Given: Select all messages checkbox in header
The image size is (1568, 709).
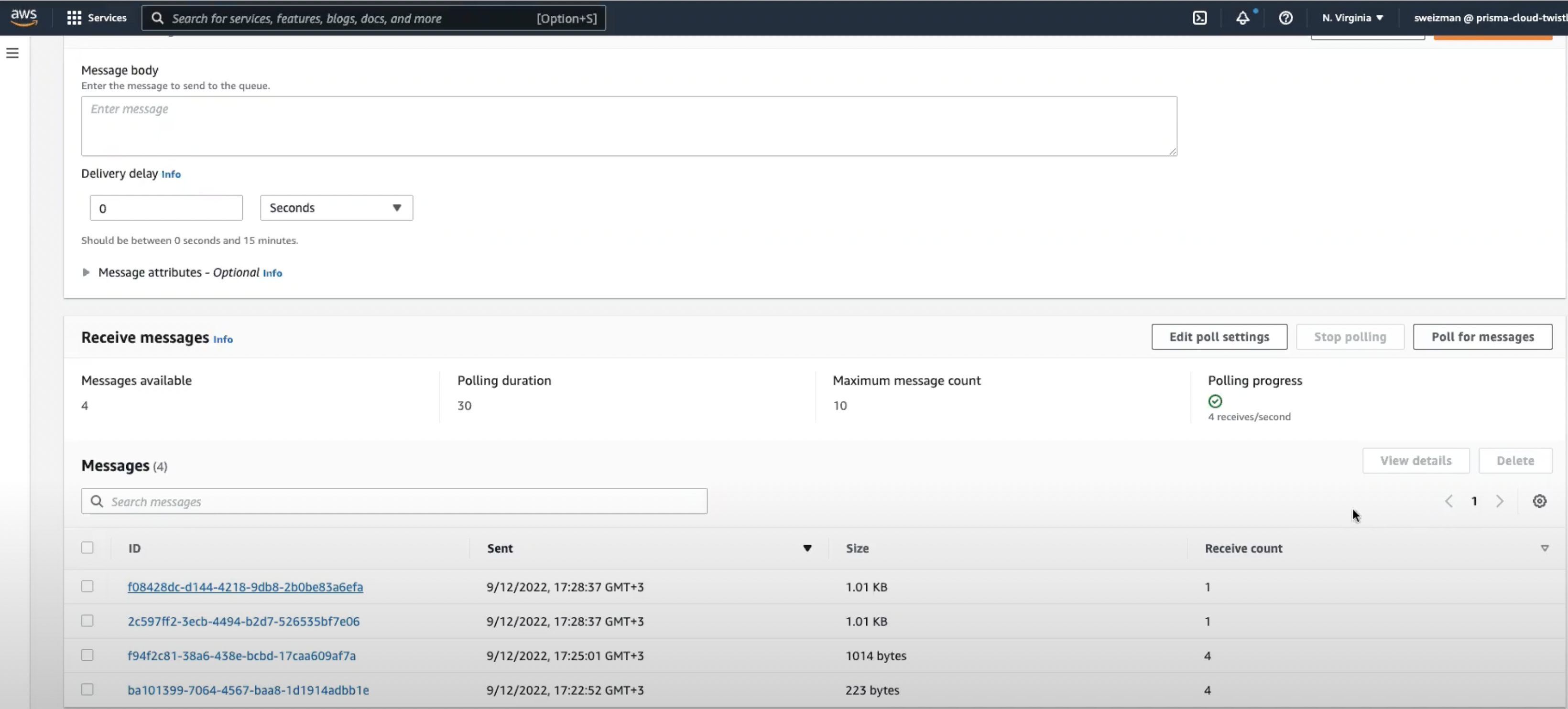Looking at the screenshot, I should [x=87, y=547].
